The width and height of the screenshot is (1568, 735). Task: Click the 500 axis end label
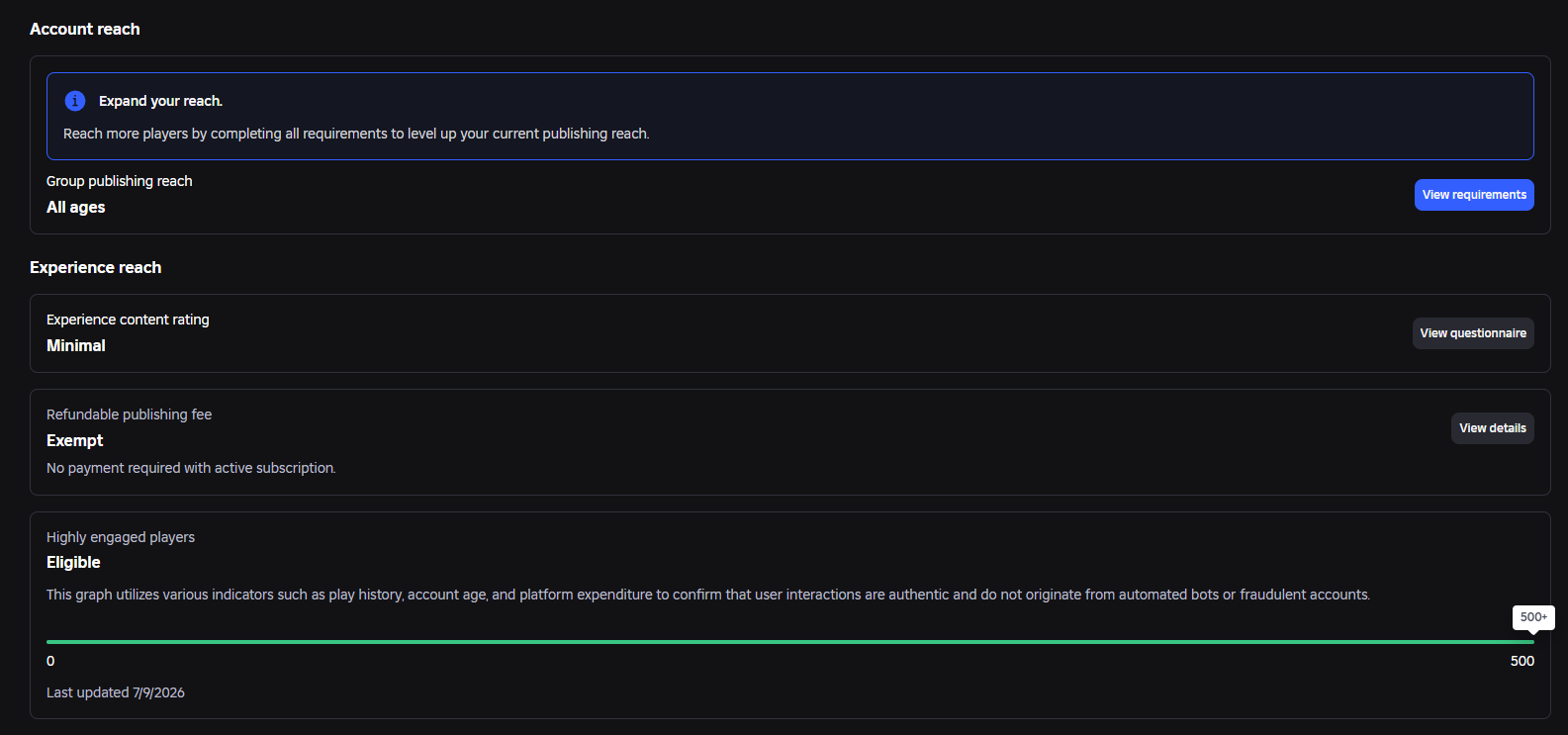1522,661
